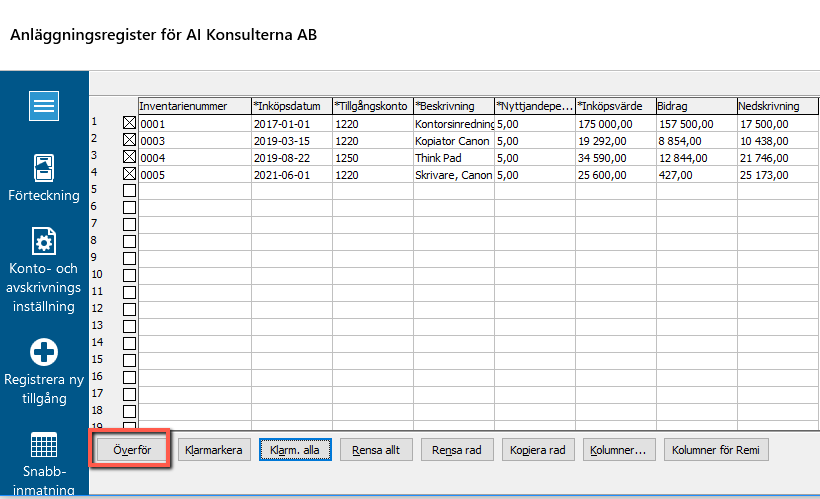Select inventory number cell 0005
Image resolution: width=820 pixels, height=499 pixels.
tap(195, 175)
